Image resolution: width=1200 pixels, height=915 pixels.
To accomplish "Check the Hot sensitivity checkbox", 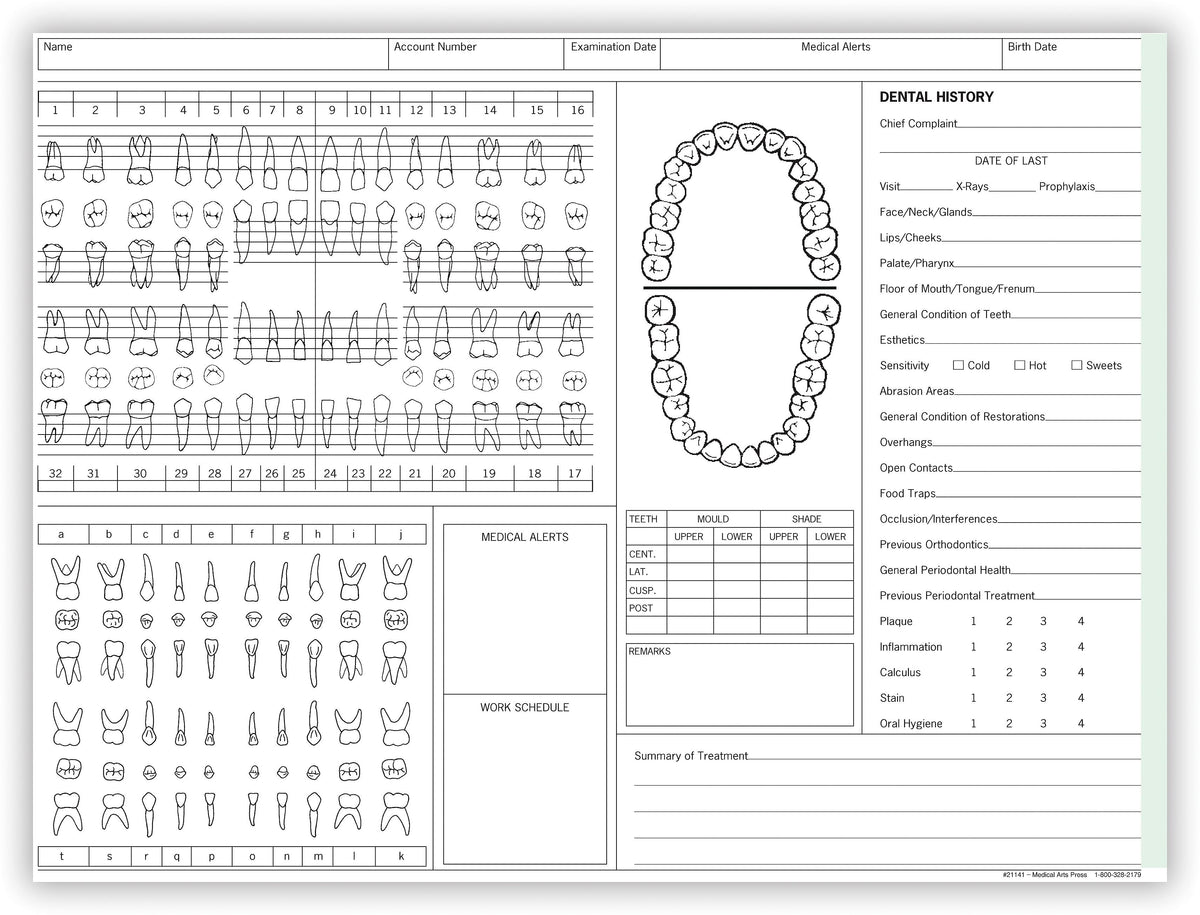I will click(x=1020, y=365).
